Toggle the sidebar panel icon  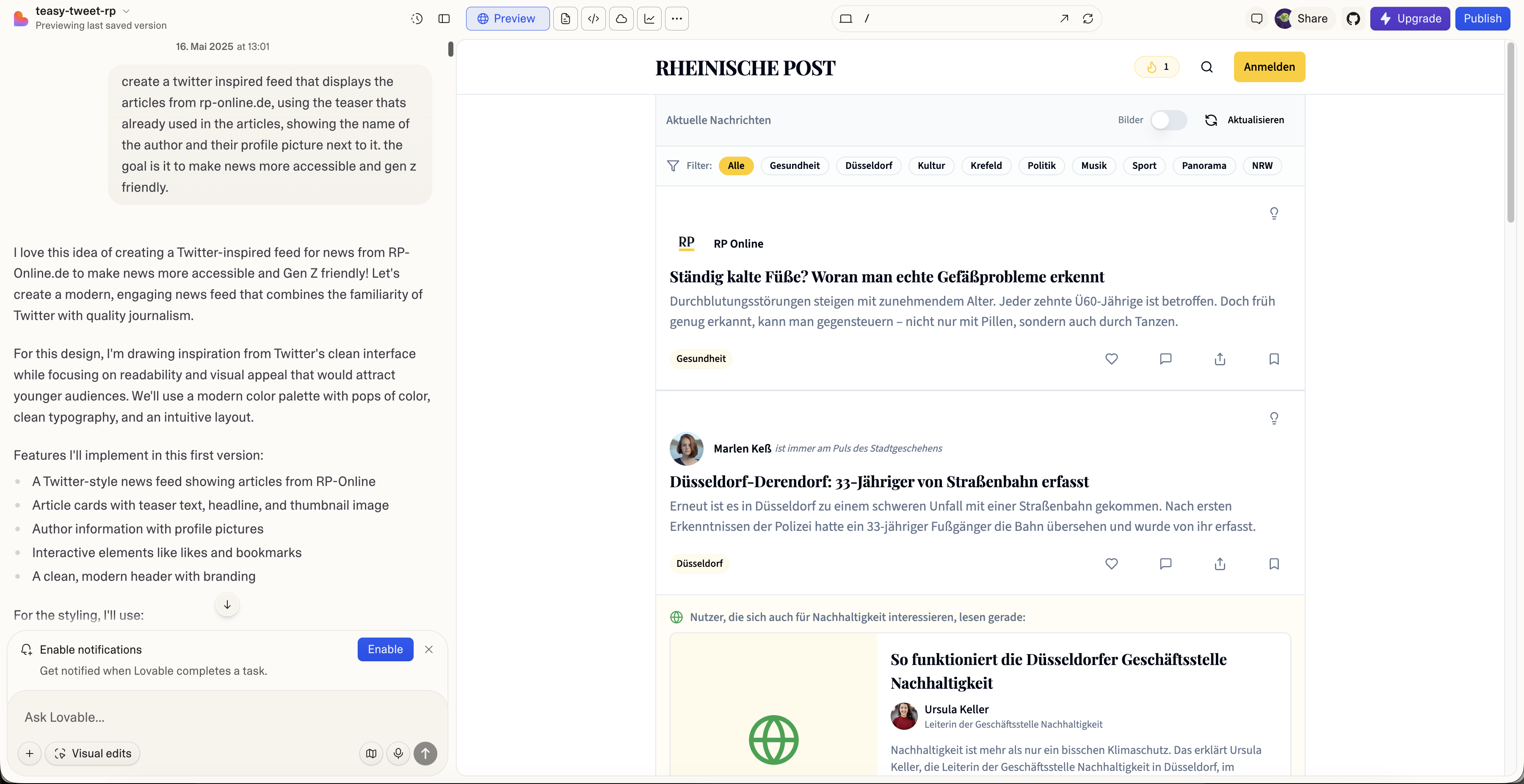pos(444,18)
